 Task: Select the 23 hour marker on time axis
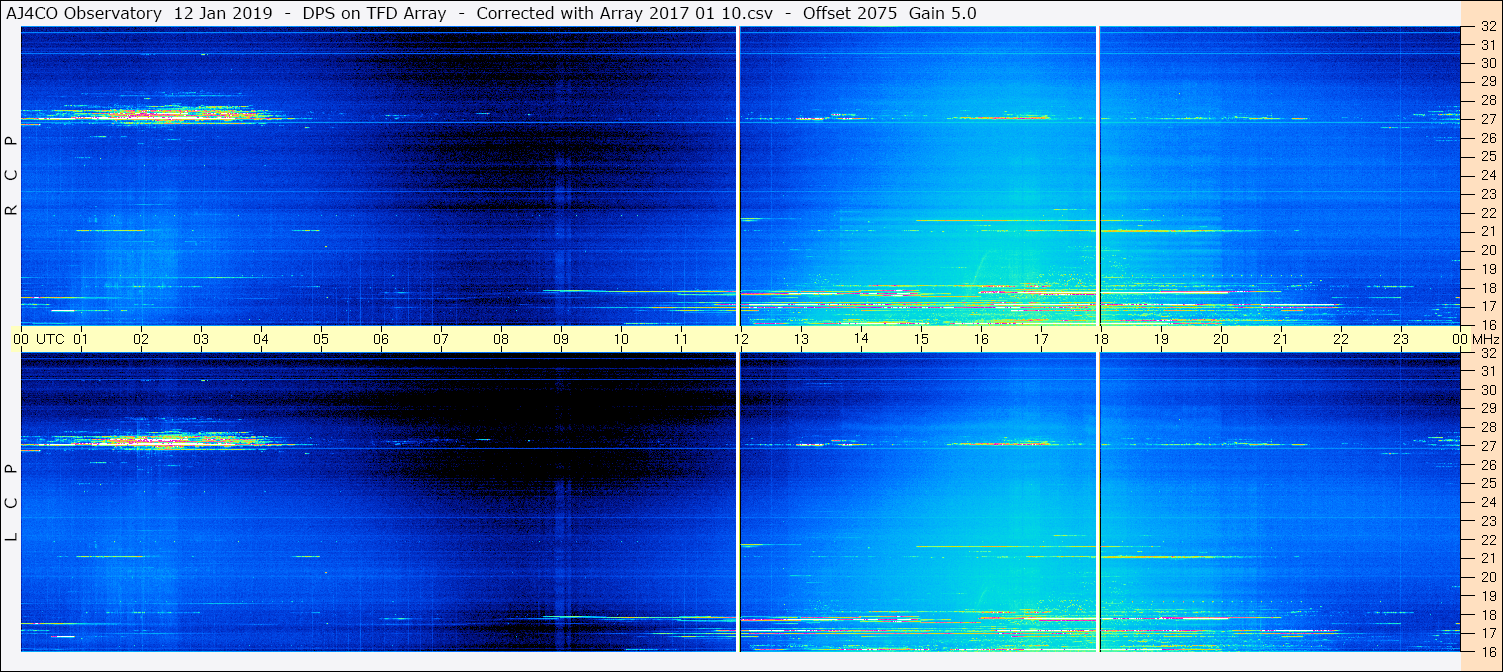1401,339
